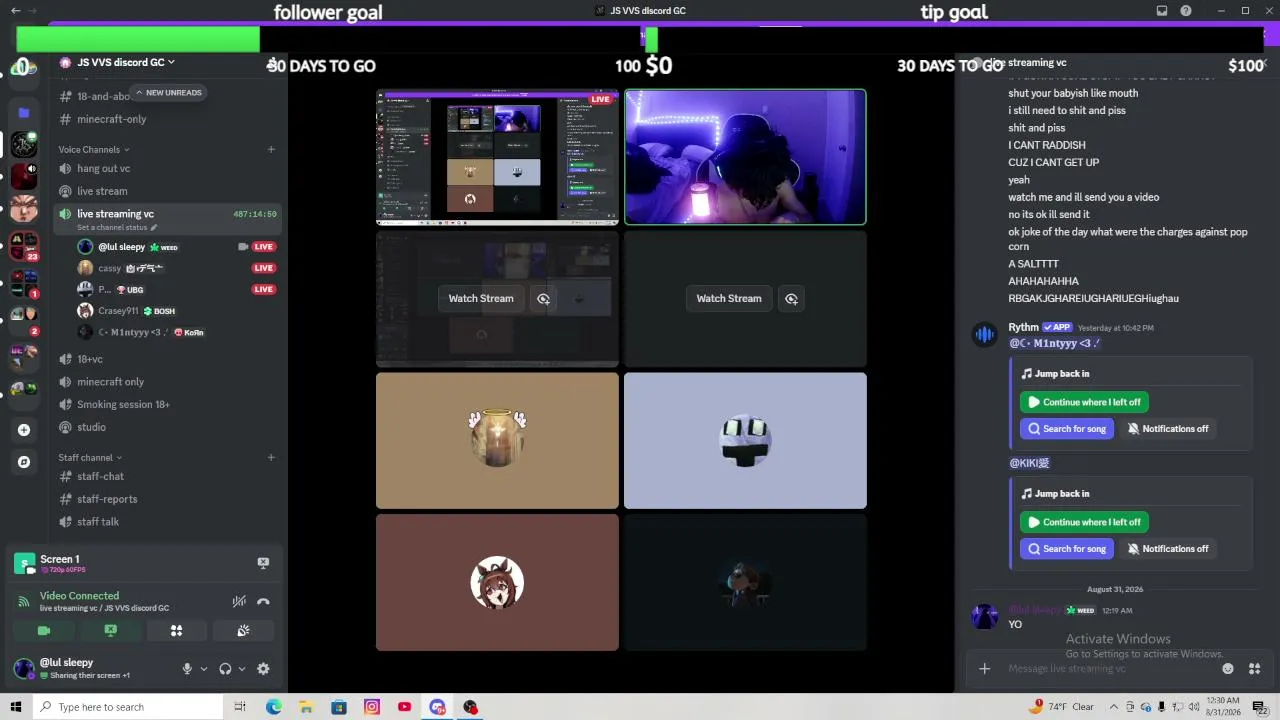
Task: Toggle Notifications off under @KIKI mention
Action: coord(1168,549)
